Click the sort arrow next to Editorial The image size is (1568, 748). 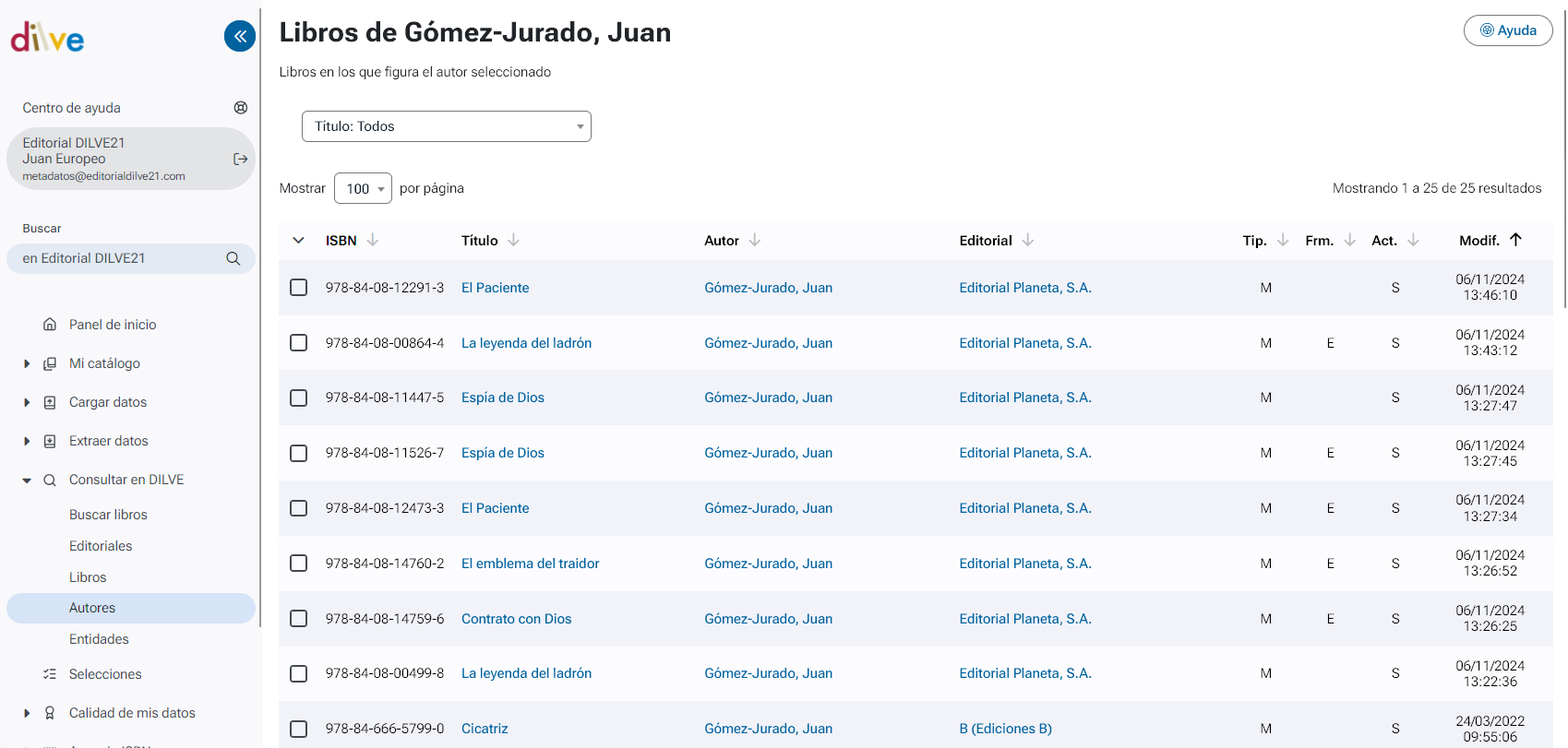pyautogui.click(x=1028, y=240)
